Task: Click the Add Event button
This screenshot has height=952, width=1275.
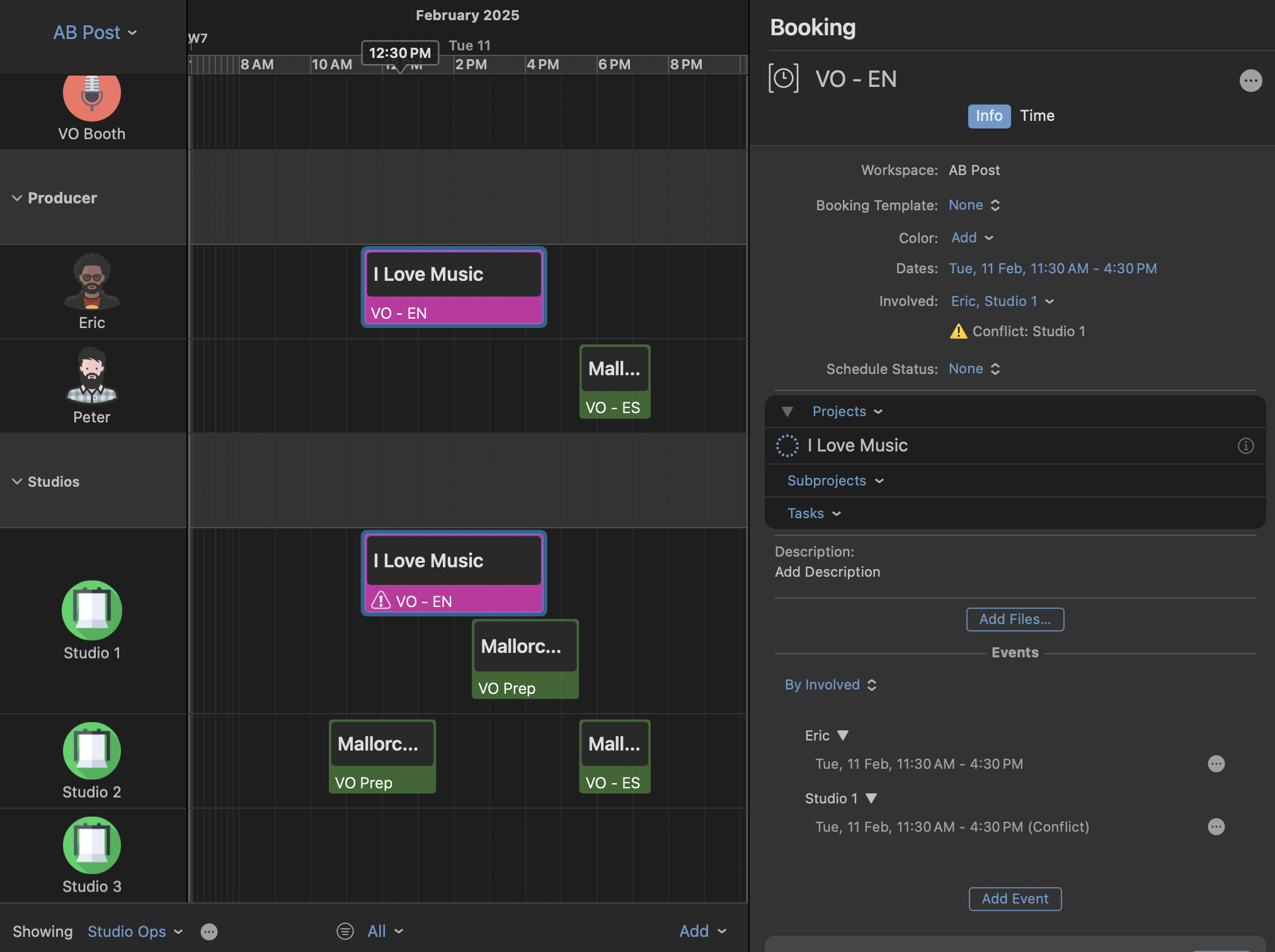Action: 1015,899
